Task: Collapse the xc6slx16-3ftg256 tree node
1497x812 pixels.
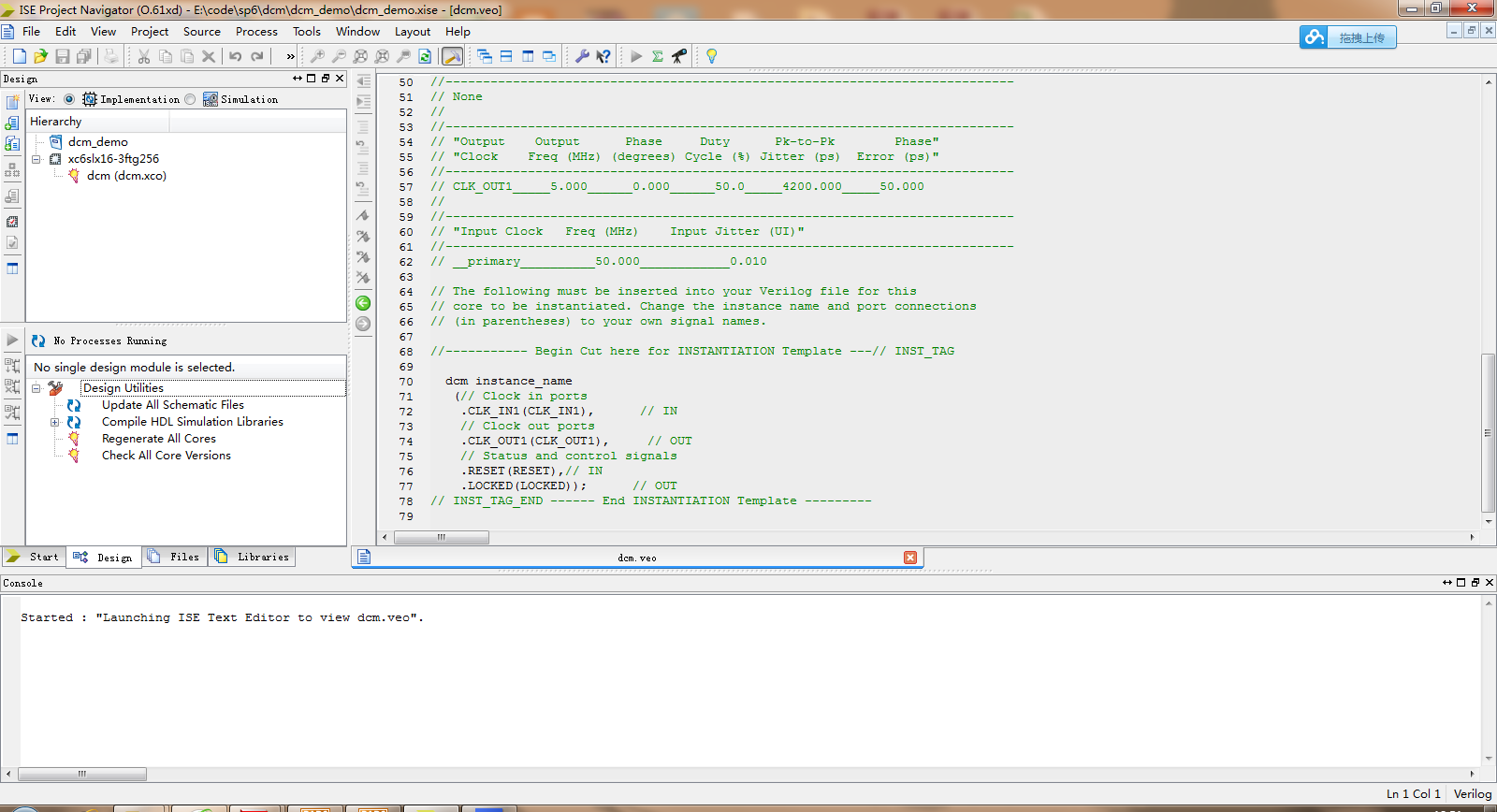Action: 36,159
